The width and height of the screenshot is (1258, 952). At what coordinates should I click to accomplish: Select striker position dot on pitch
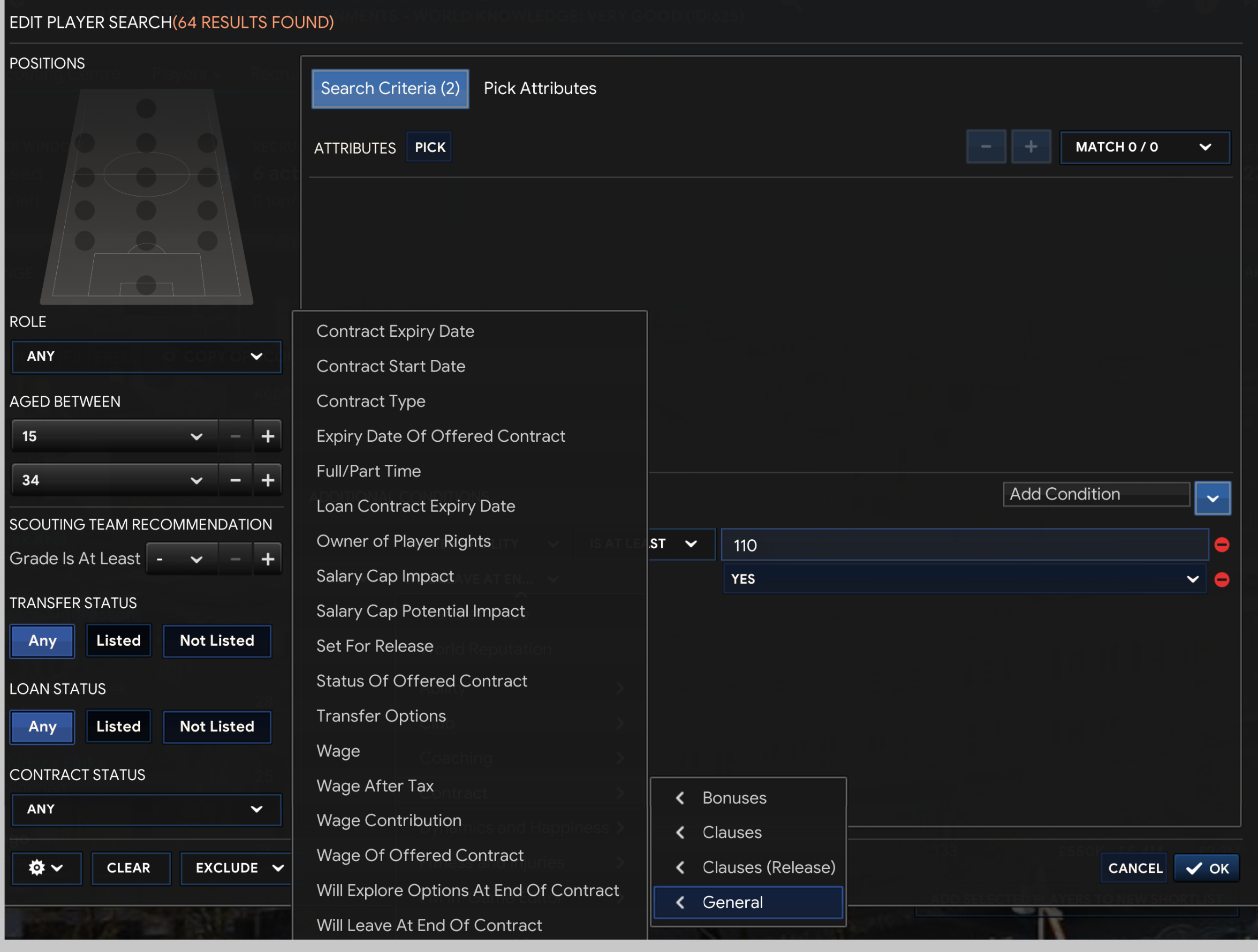[x=146, y=108]
